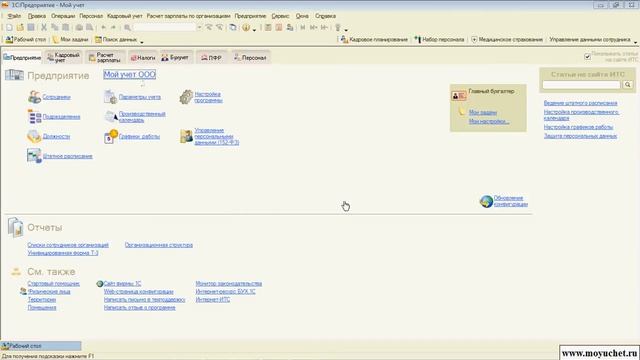
Task: Open the Файл menu
Action: (x=14, y=16)
